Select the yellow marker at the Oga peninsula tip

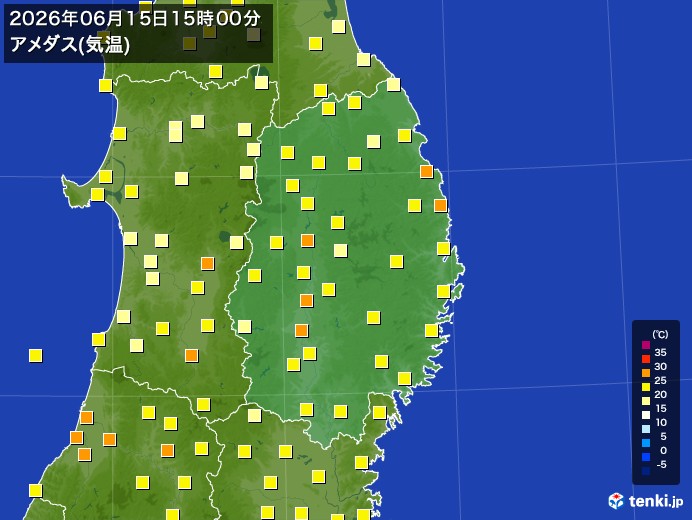click(x=98, y=194)
